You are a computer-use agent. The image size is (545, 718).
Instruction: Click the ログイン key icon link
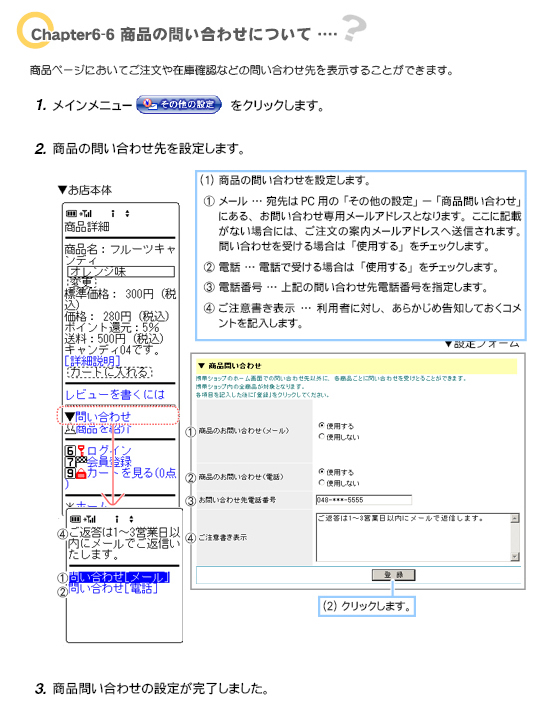pyautogui.click(x=81, y=451)
